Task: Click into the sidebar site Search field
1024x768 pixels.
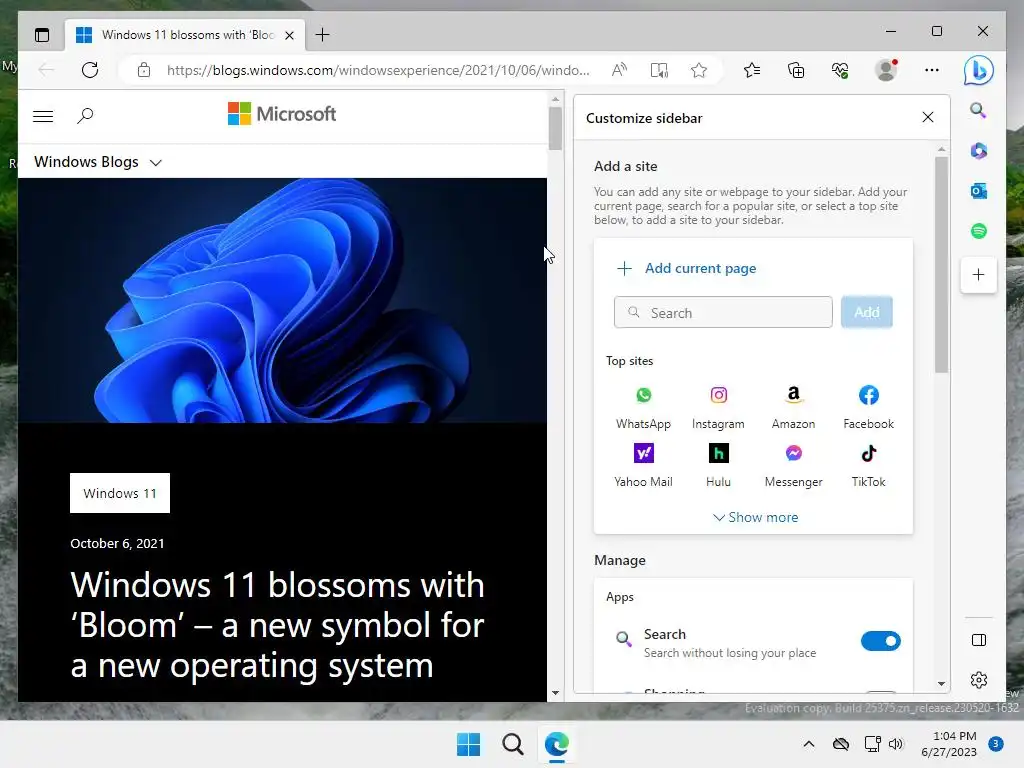Action: [723, 312]
